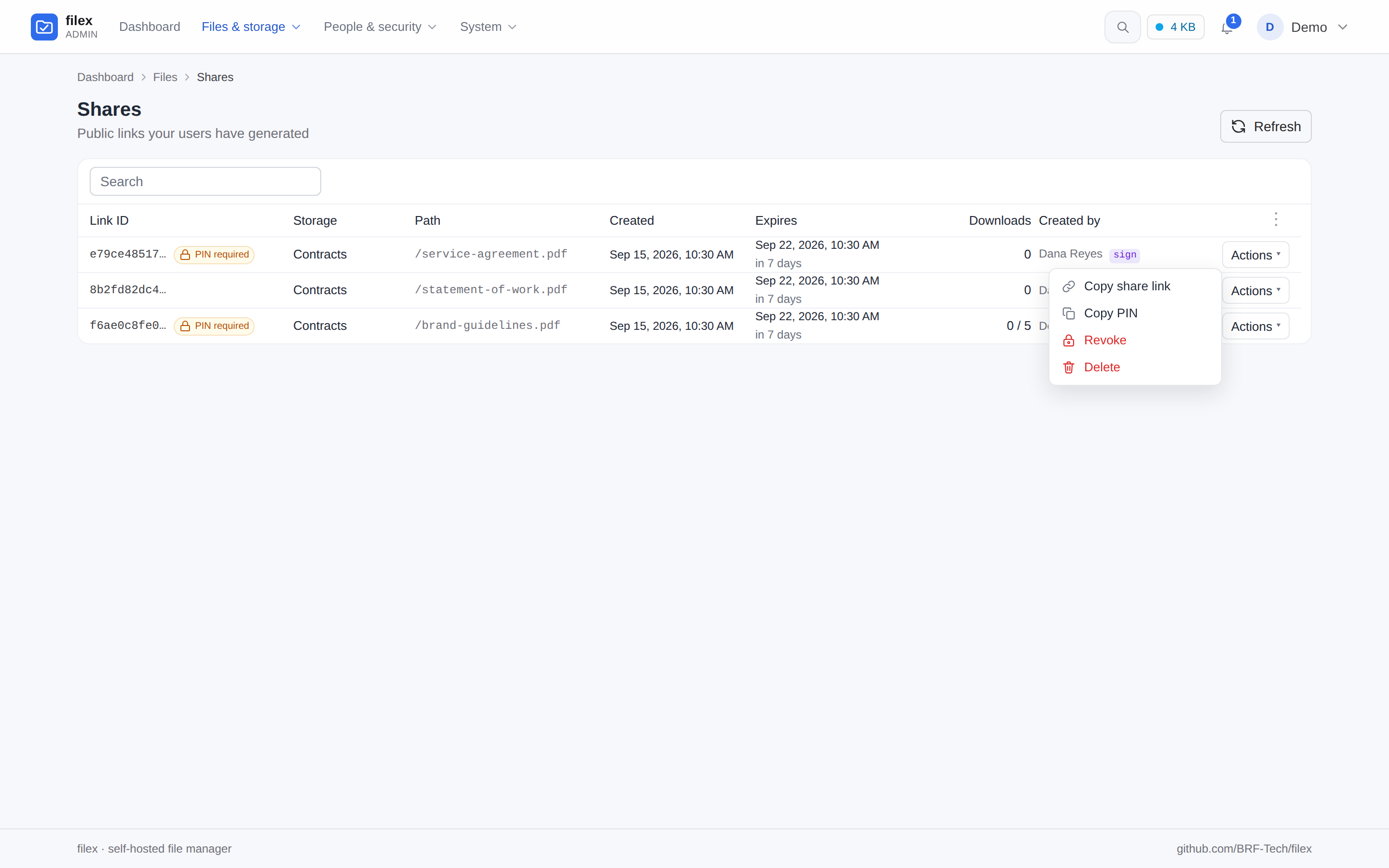The height and width of the screenshot is (868, 1389).
Task: Focus the shares Search field
Action: pyautogui.click(x=205, y=181)
